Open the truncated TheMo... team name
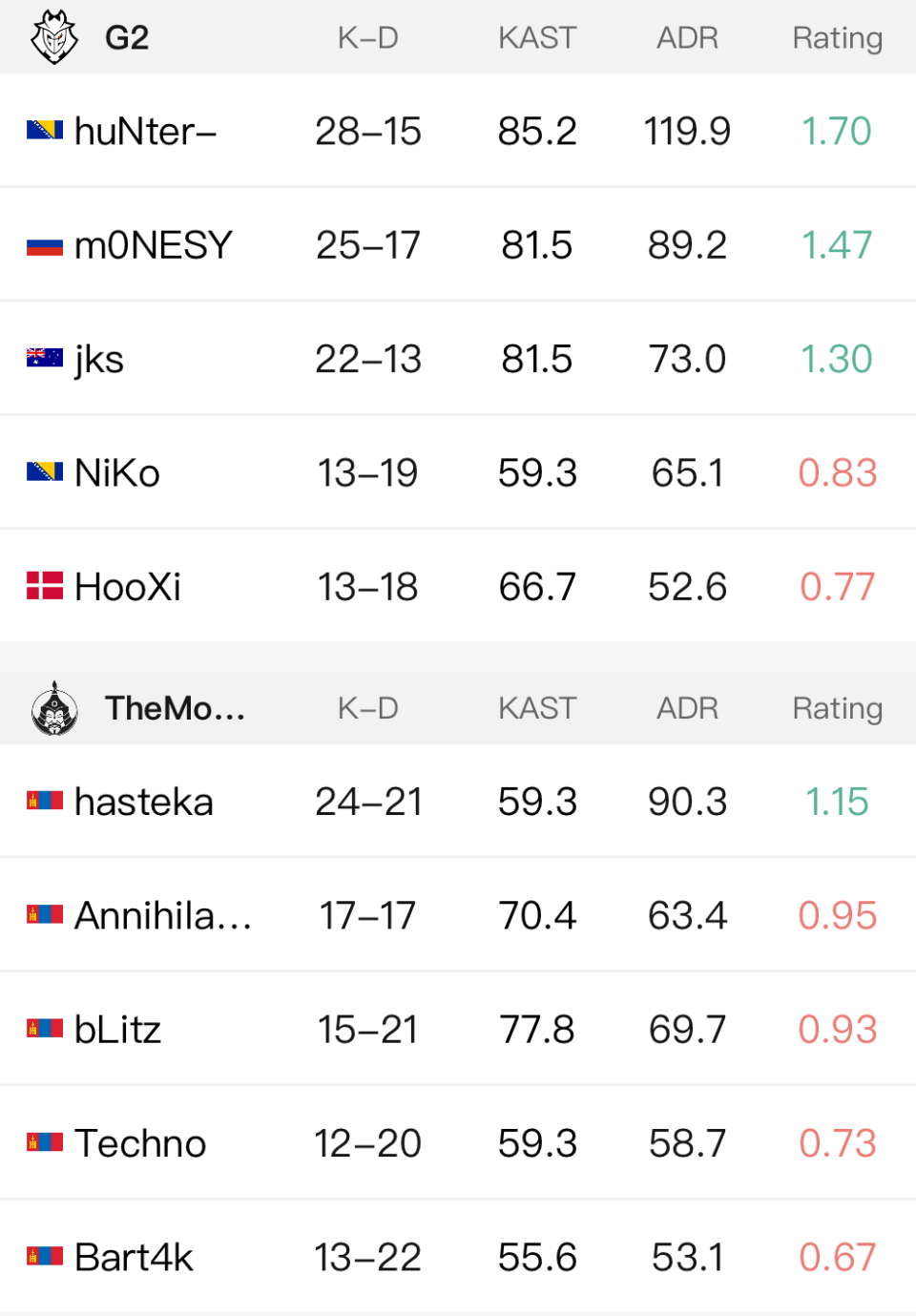 click(175, 708)
